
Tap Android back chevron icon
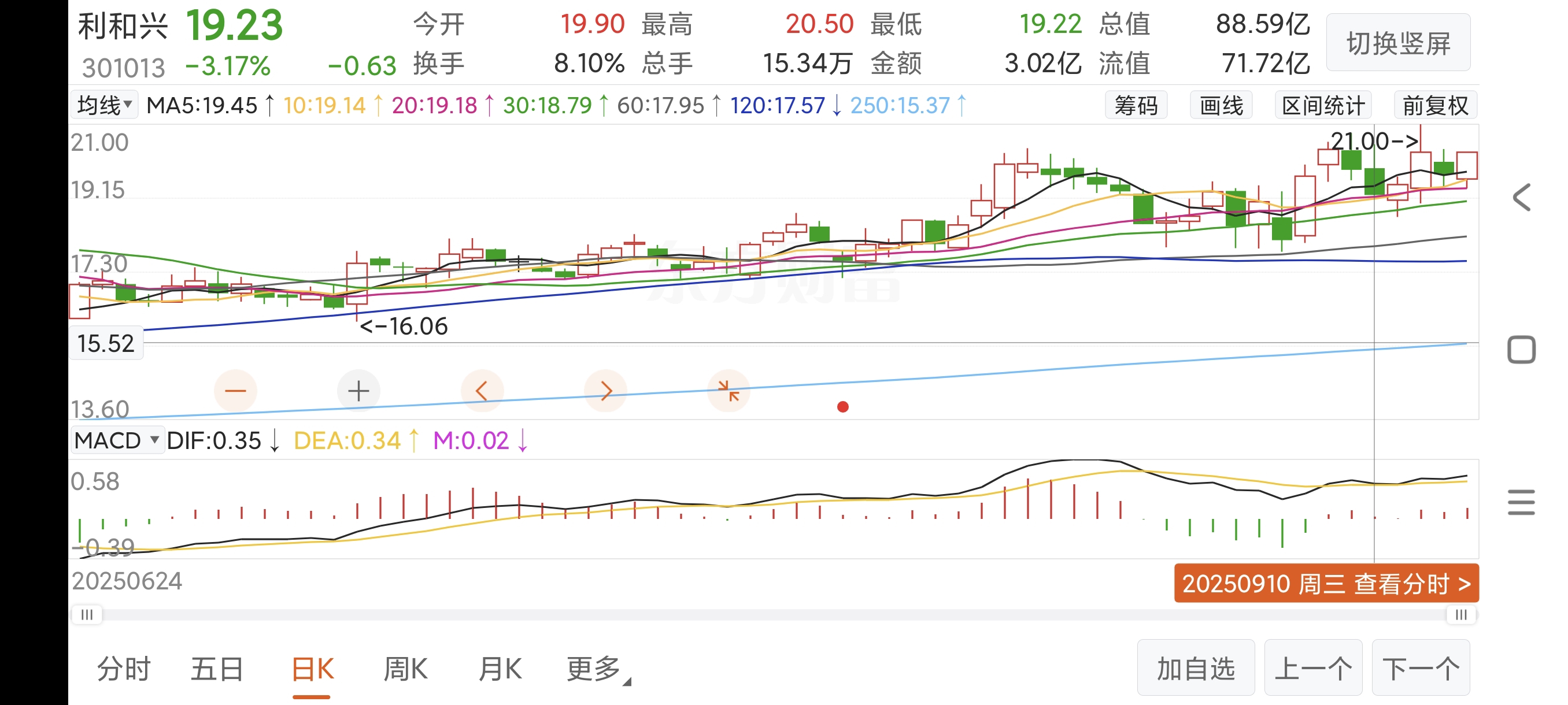pos(1521,198)
